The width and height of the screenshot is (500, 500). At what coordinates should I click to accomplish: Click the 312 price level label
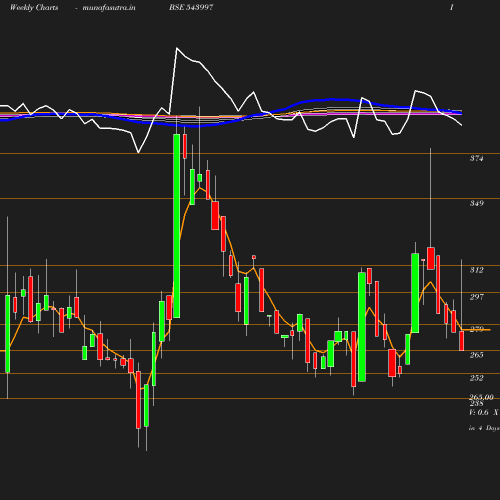coord(476,270)
